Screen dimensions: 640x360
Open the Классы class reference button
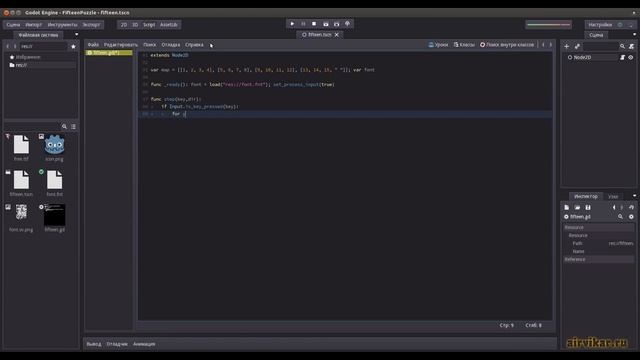(x=464, y=45)
